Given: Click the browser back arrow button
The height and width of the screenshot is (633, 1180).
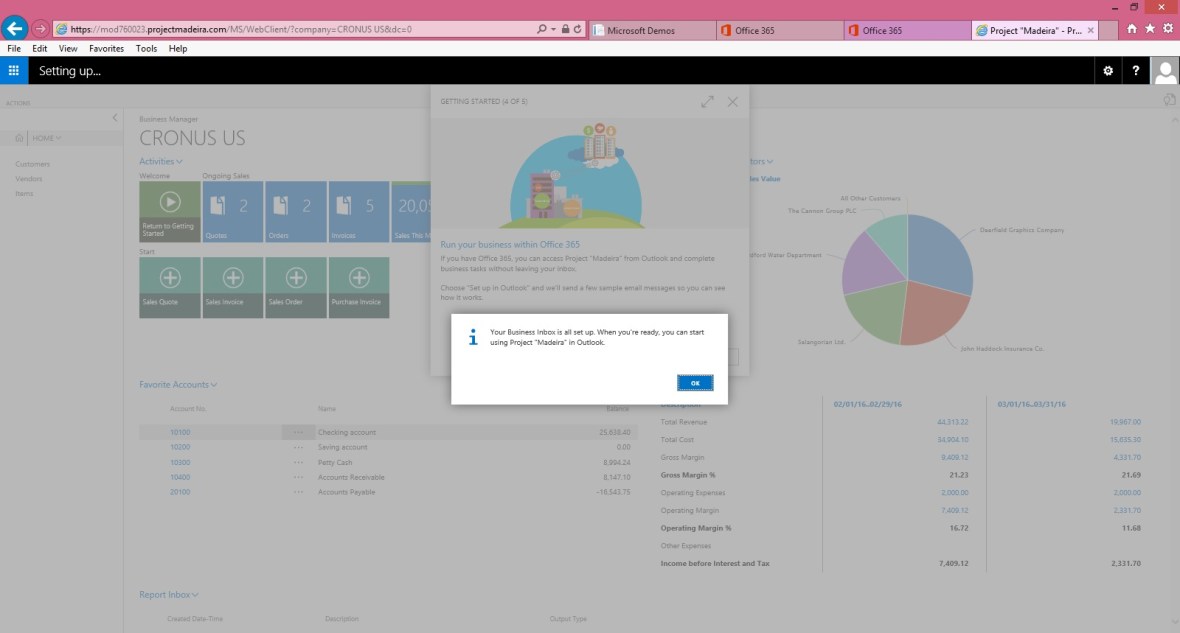Looking at the screenshot, I should click(15, 29).
